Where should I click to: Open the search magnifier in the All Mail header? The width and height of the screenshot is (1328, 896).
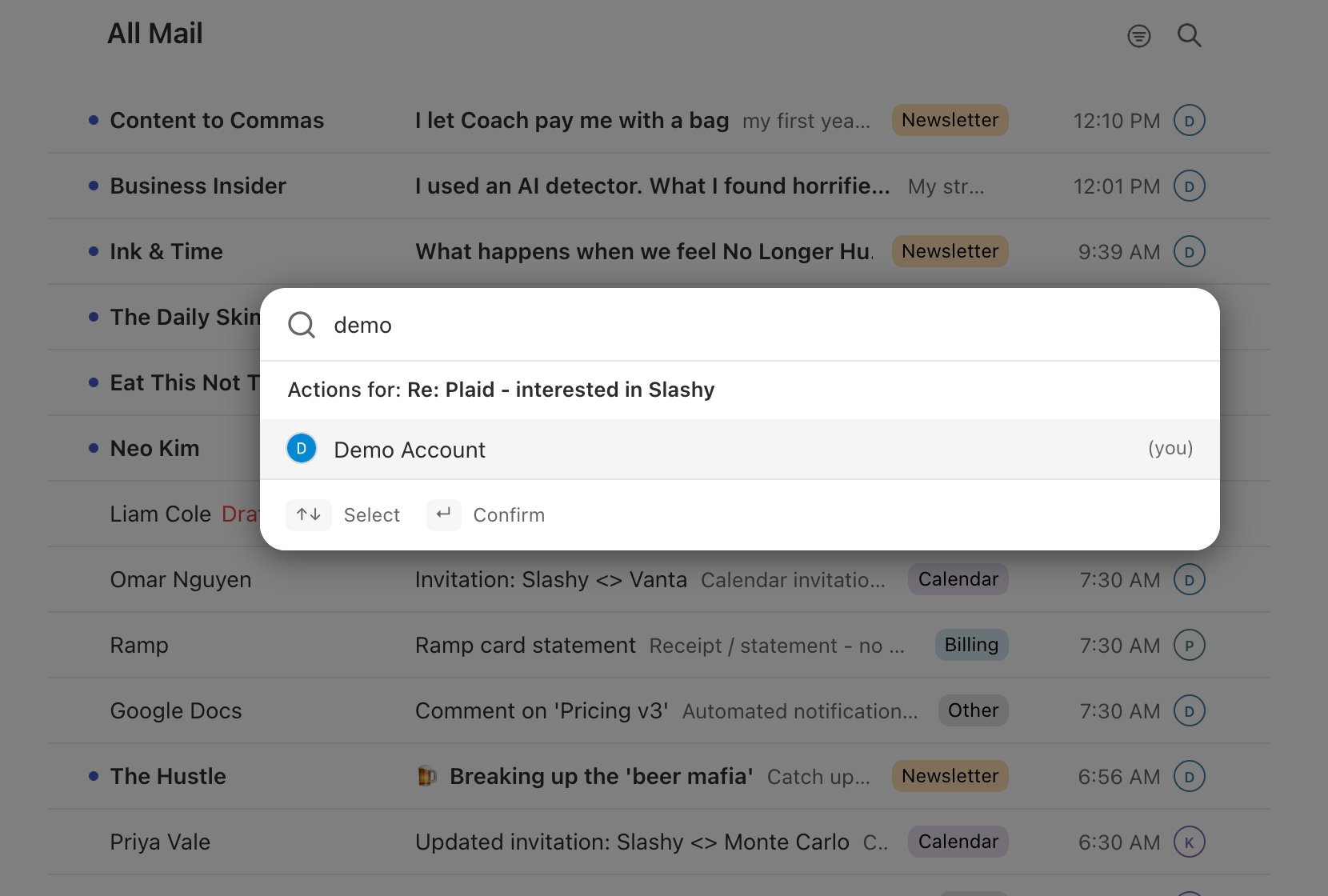(x=1189, y=35)
